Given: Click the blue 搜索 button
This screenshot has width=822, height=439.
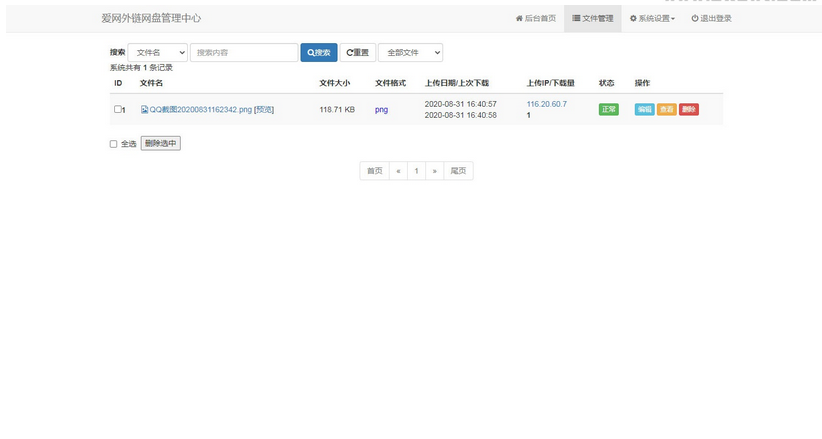Looking at the screenshot, I should [319, 52].
